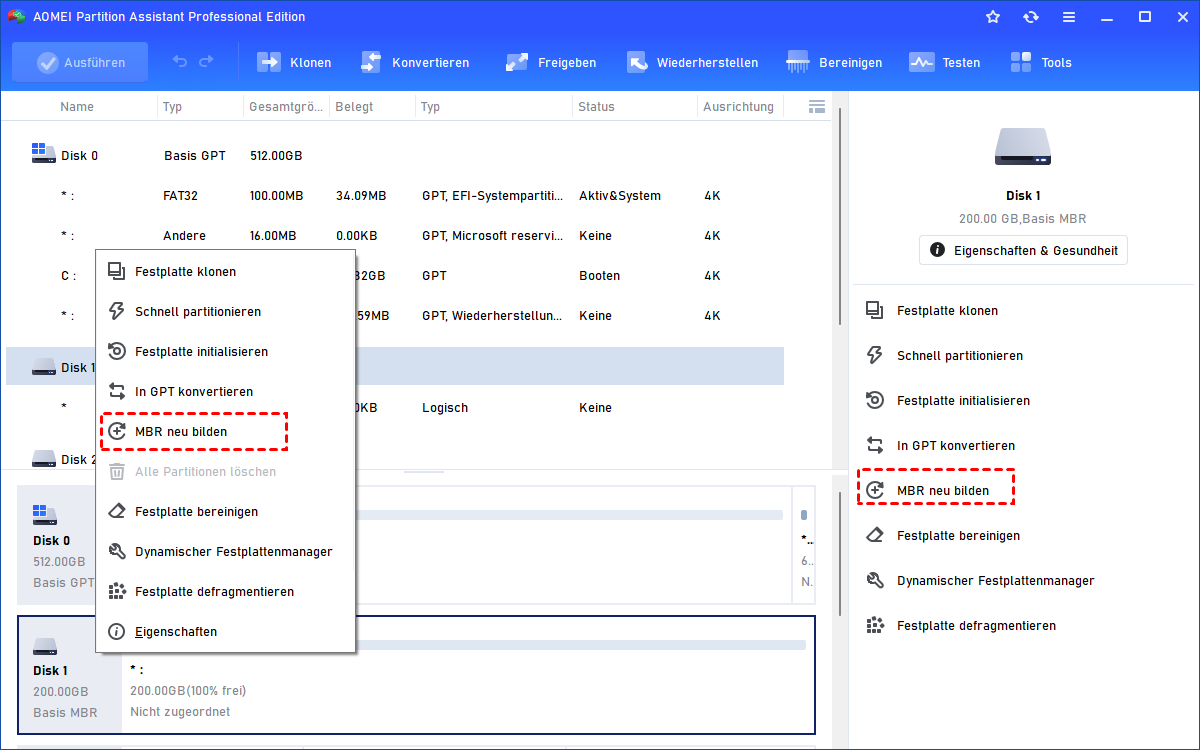The image size is (1200, 750).
Task: Click the redo arrow icon
Action: coord(206,62)
